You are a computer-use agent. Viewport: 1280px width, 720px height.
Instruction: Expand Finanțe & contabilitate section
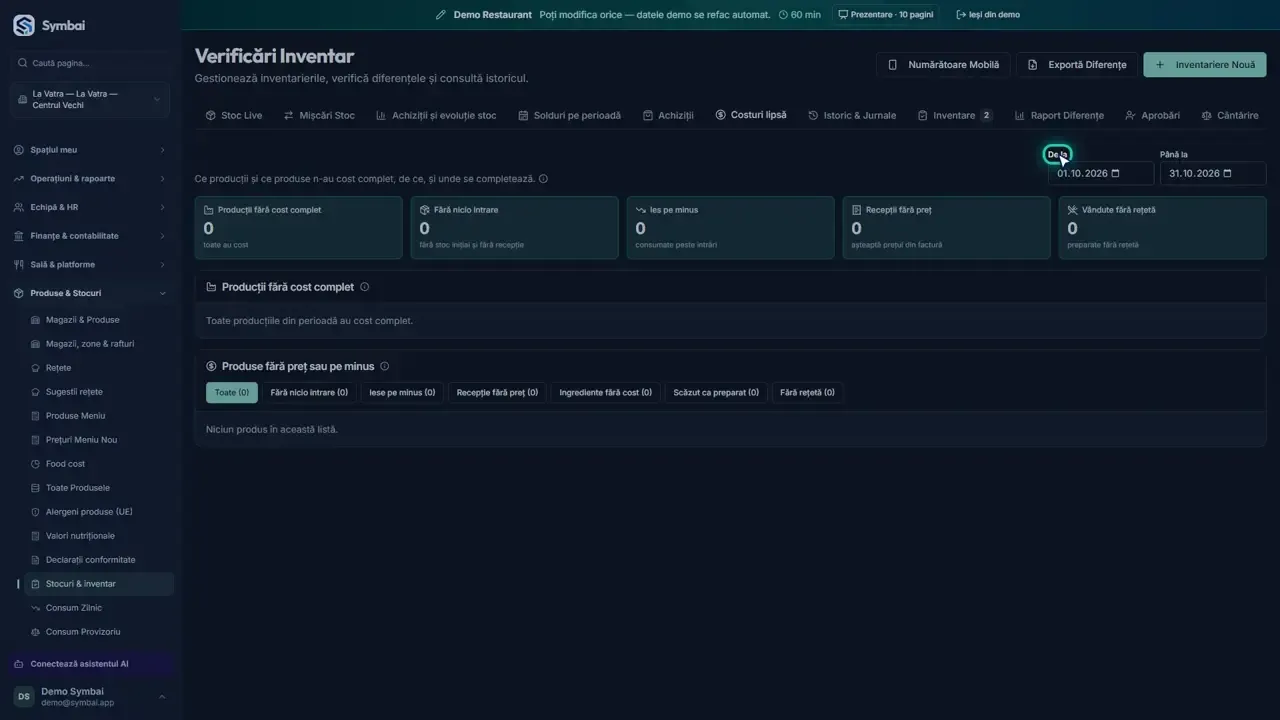point(90,236)
